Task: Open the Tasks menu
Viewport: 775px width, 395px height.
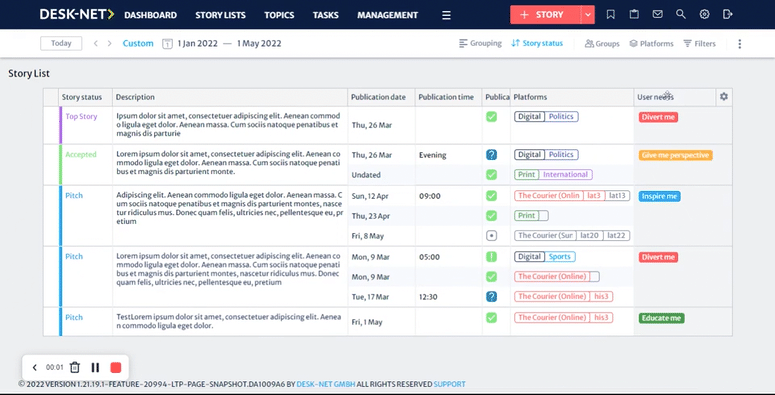Action: tap(326, 15)
